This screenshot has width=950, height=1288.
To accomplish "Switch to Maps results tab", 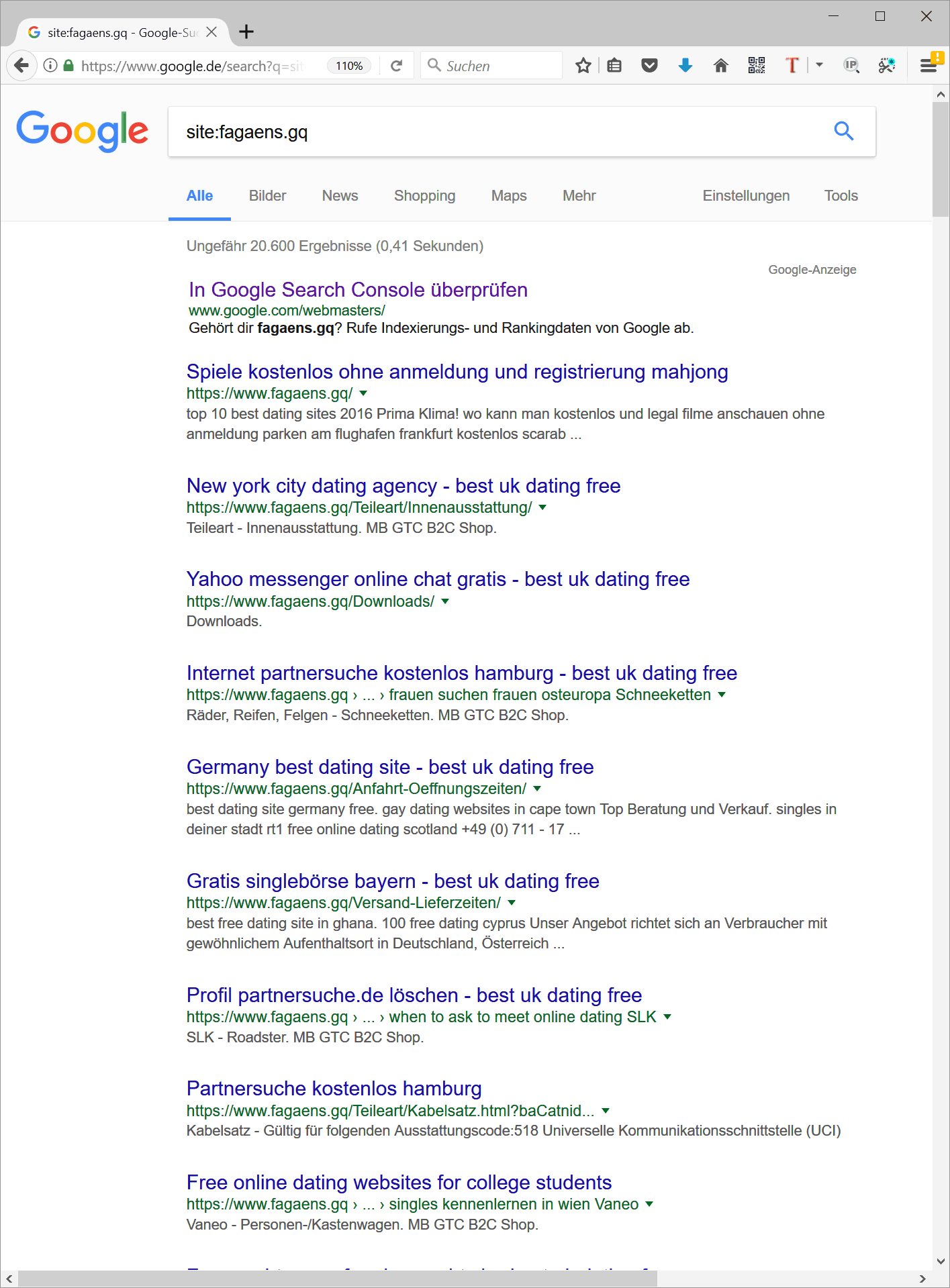I will [x=509, y=196].
